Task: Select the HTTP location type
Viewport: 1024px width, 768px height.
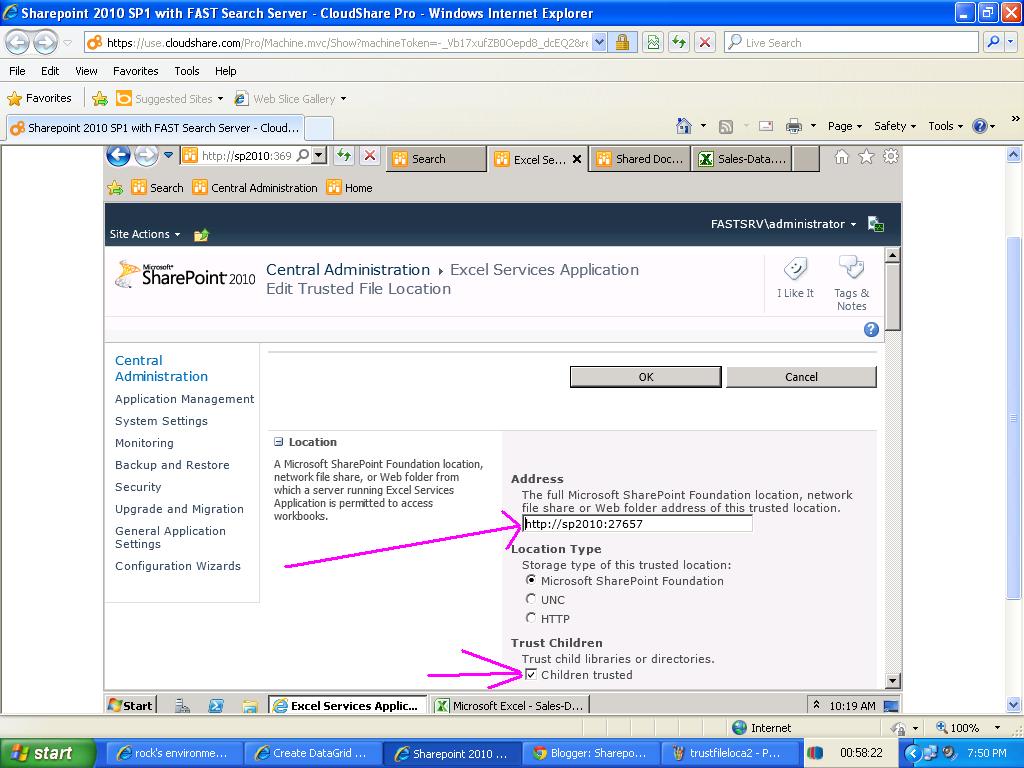Action: click(x=531, y=618)
